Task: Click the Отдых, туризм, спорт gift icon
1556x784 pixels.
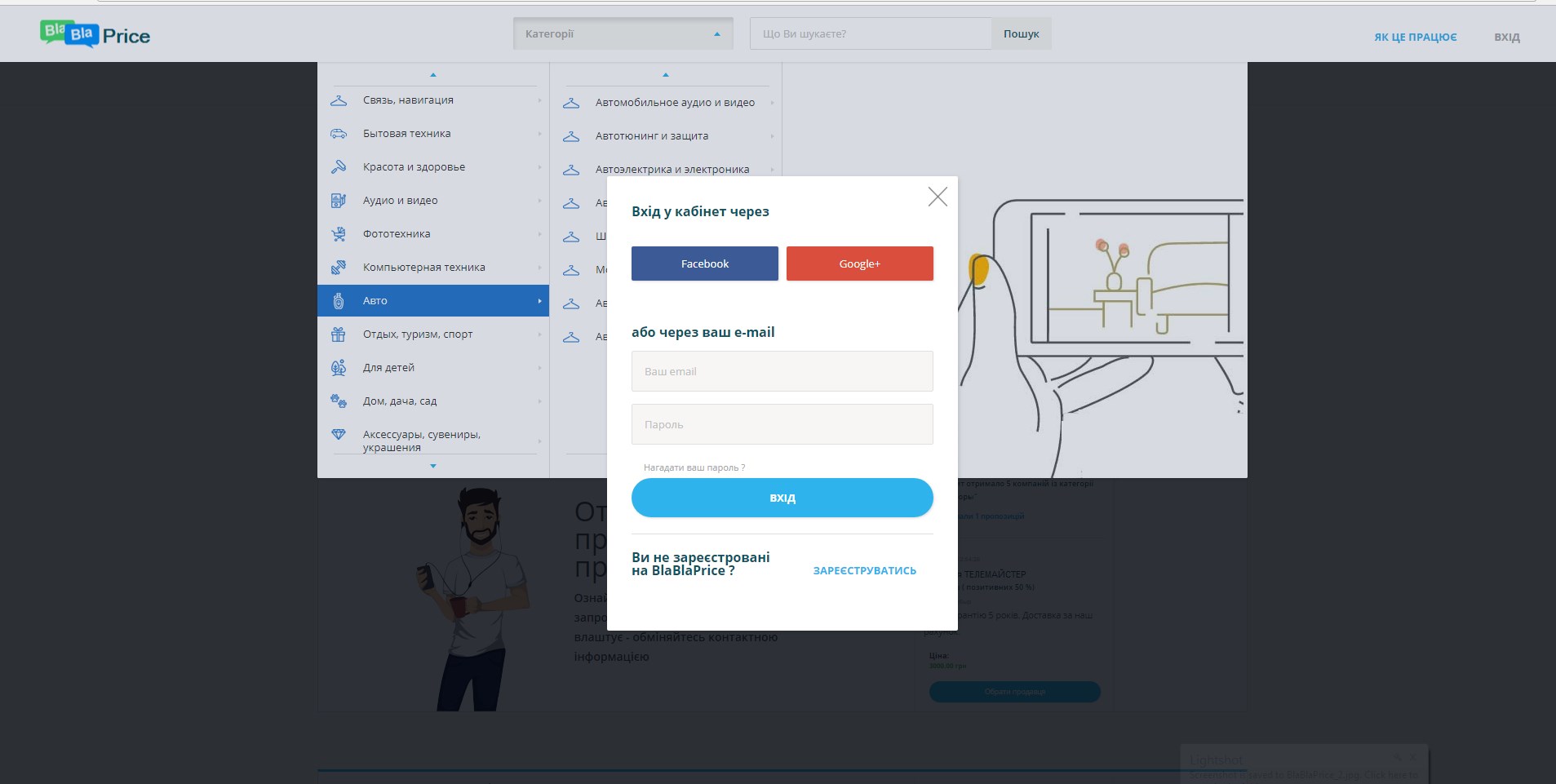Action: click(x=339, y=334)
